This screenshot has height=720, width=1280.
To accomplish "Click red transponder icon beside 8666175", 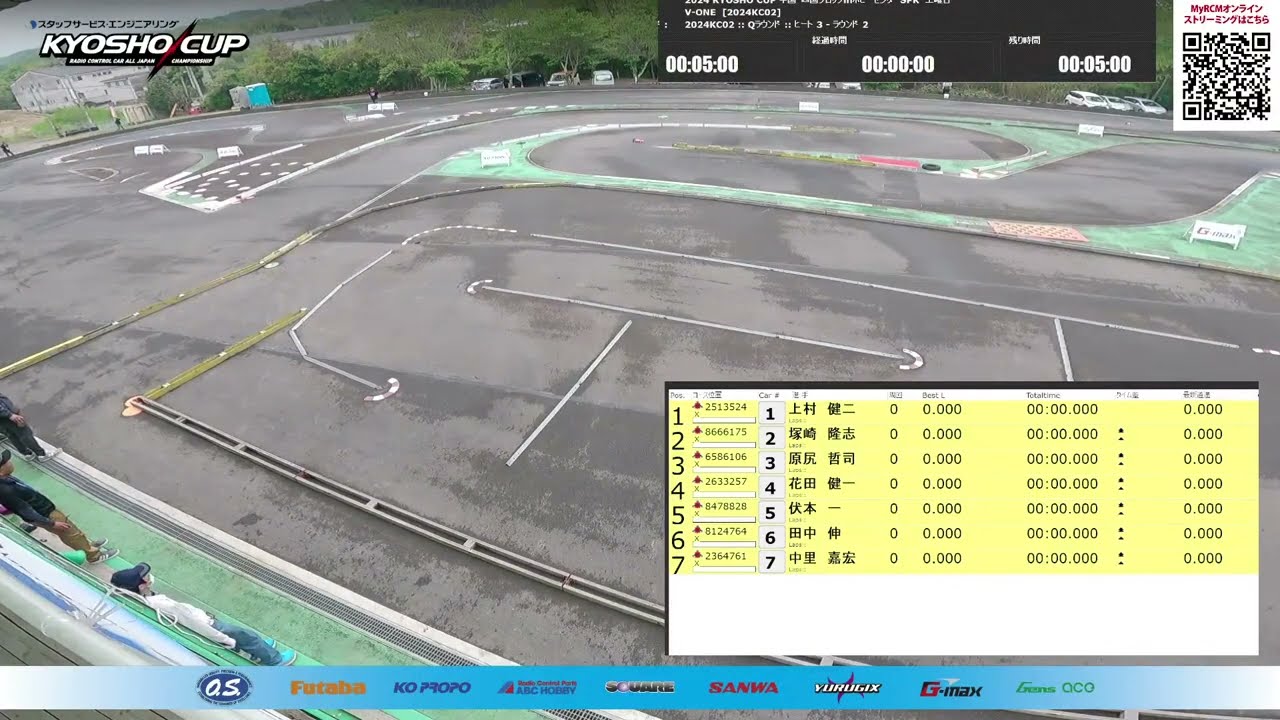I will [697, 431].
